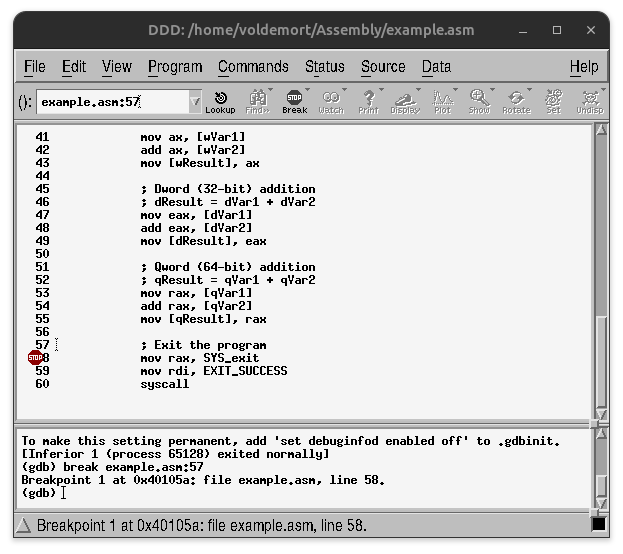Maximize the DDD window
The height and width of the screenshot is (554, 623).
557,30
